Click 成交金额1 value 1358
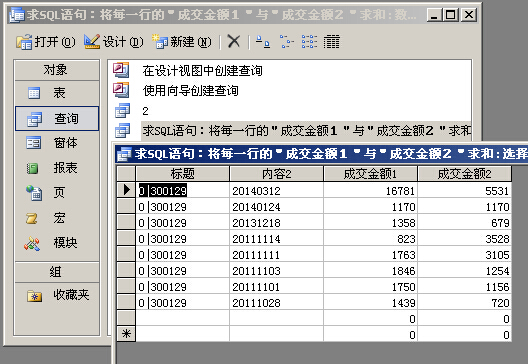 (x=370, y=223)
